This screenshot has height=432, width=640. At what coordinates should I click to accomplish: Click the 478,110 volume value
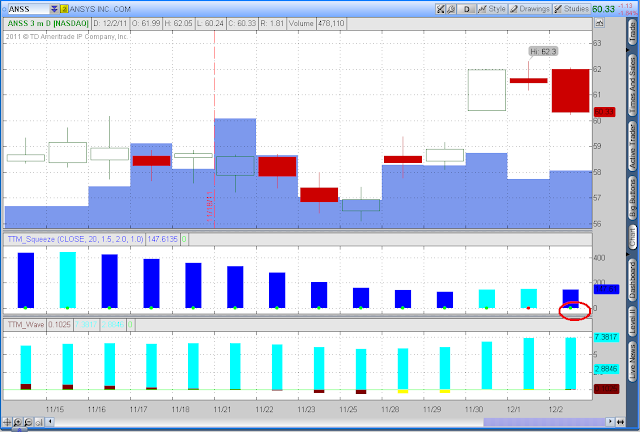331,23
